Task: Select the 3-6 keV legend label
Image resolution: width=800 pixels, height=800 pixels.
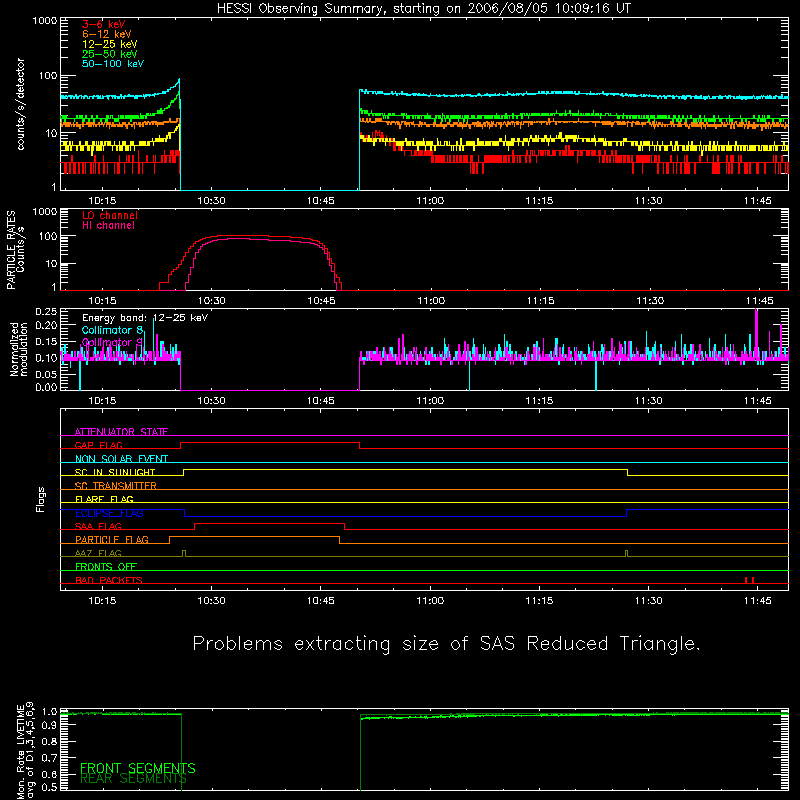Action: coord(104,24)
